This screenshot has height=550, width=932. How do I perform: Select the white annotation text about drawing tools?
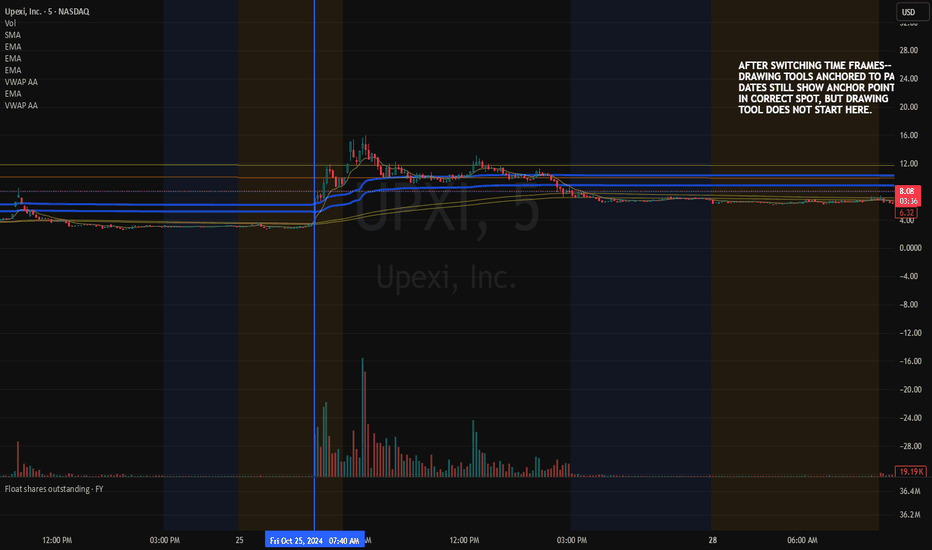(816, 87)
